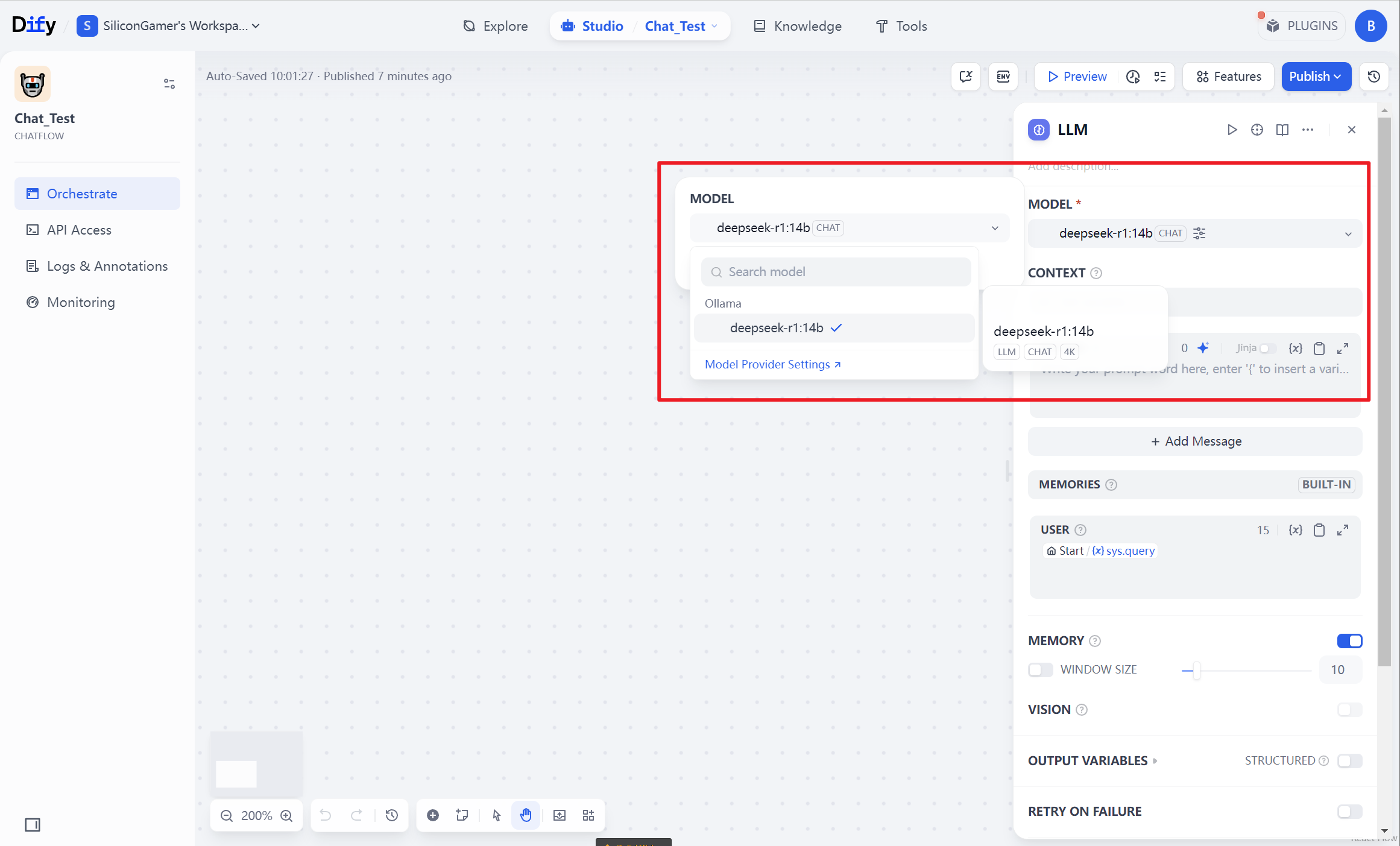Close the LLM panel
1400x846 pixels.
(x=1352, y=130)
